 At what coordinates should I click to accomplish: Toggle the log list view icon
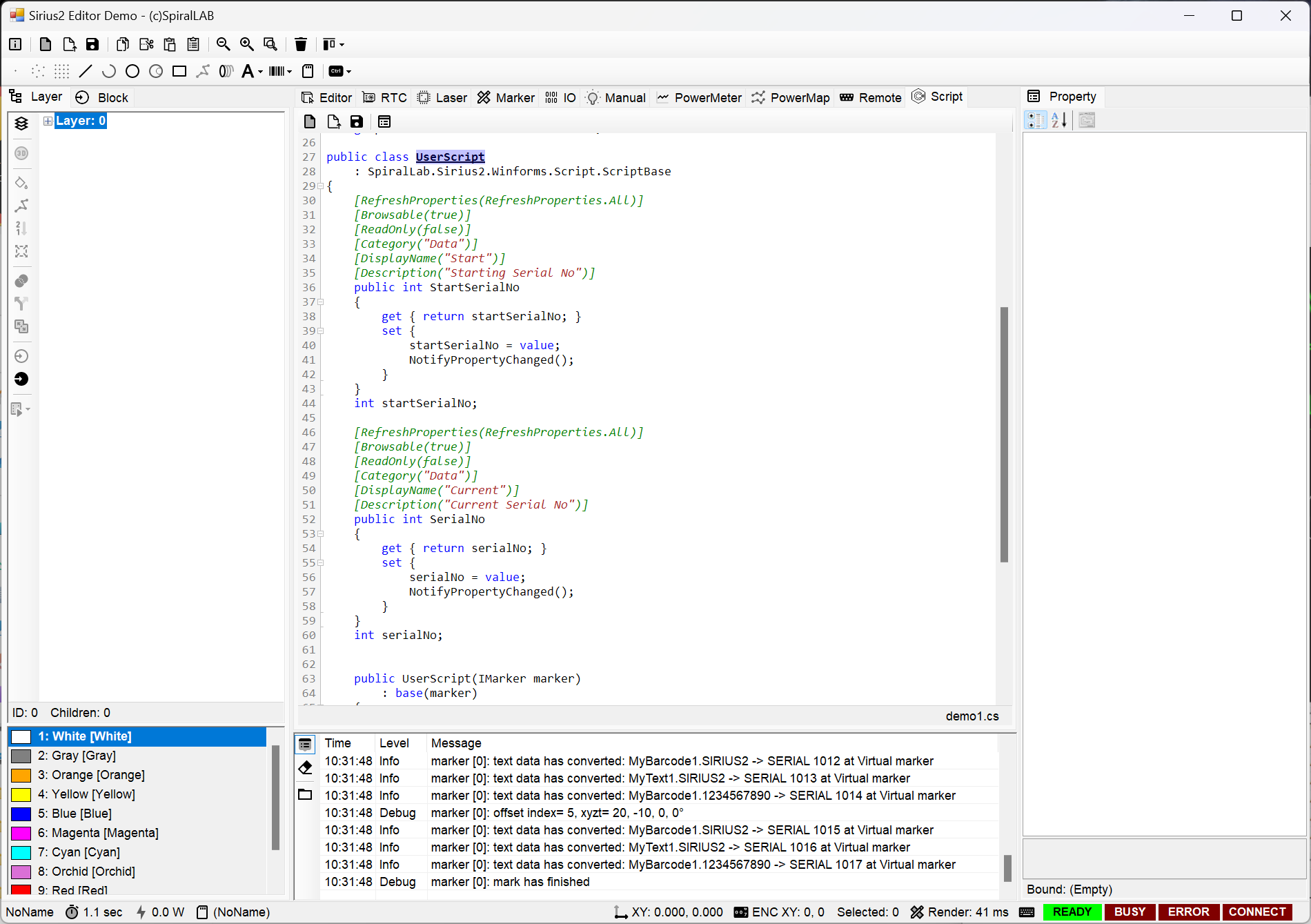coord(305,744)
